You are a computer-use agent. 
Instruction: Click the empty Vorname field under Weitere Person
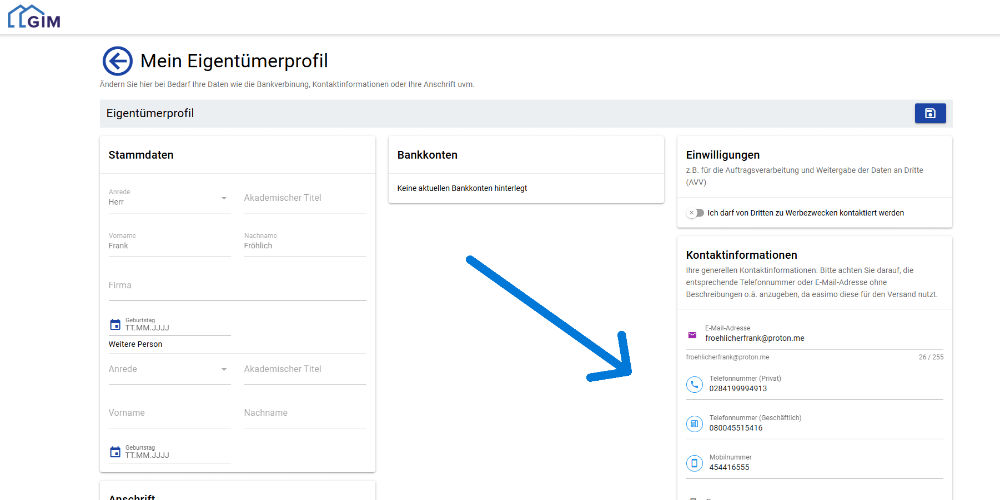click(x=168, y=413)
